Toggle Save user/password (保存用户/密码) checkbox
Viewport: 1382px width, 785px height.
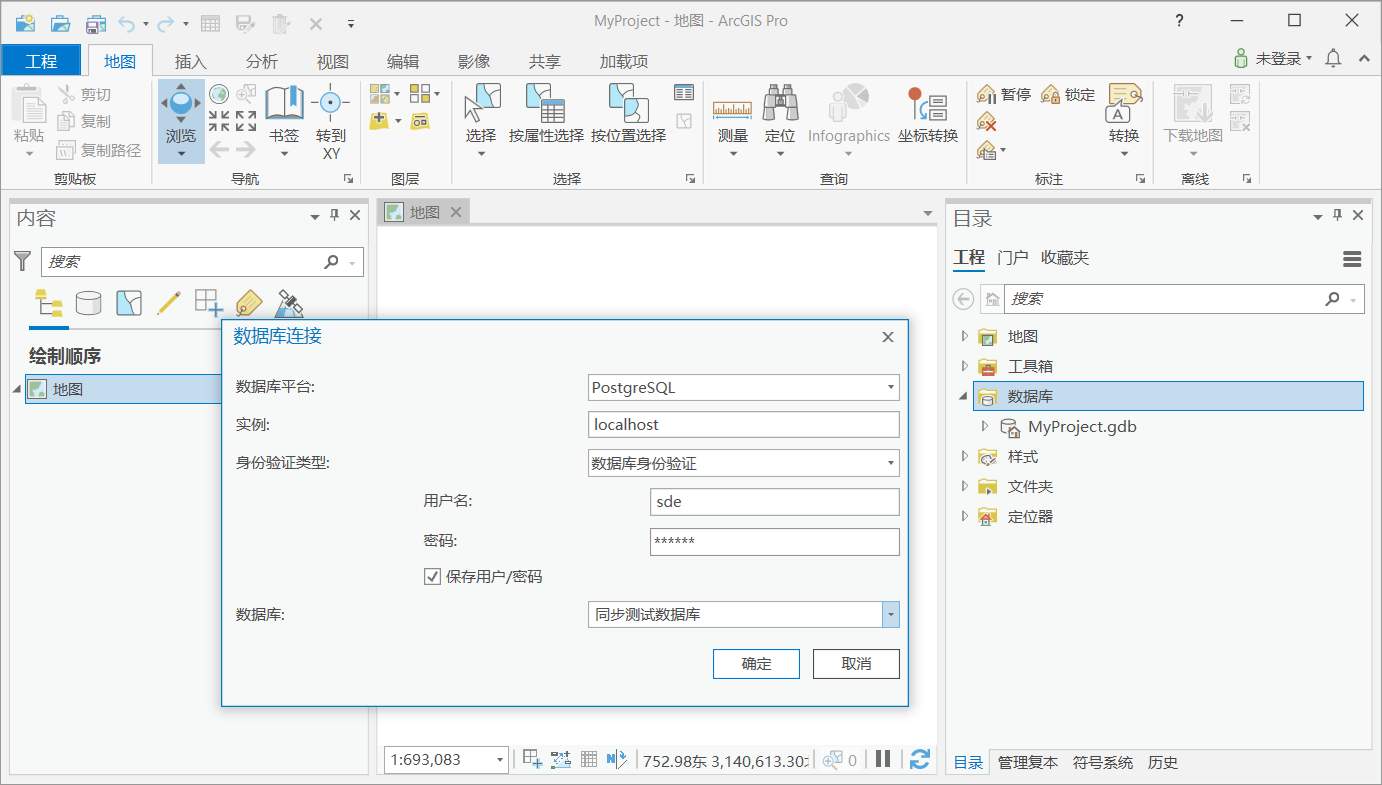[433, 577]
